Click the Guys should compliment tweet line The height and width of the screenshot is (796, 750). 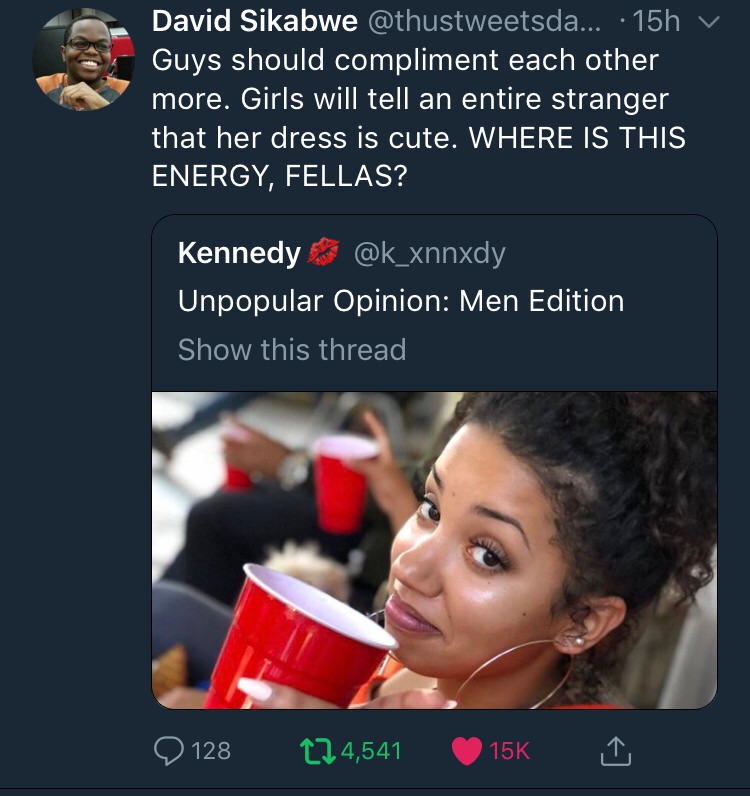tap(405, 60)
